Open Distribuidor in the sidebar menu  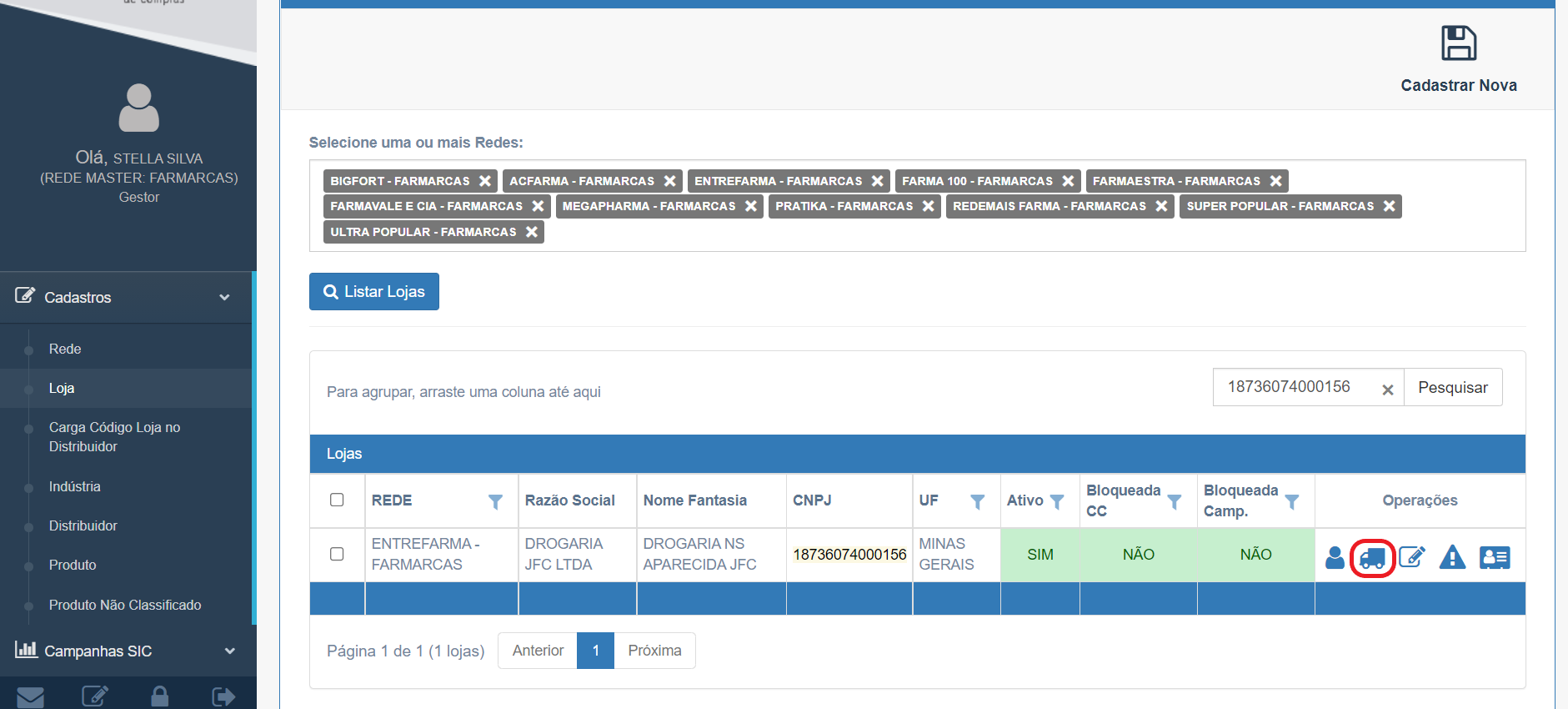pyautogui.click(x=83, y=525)
